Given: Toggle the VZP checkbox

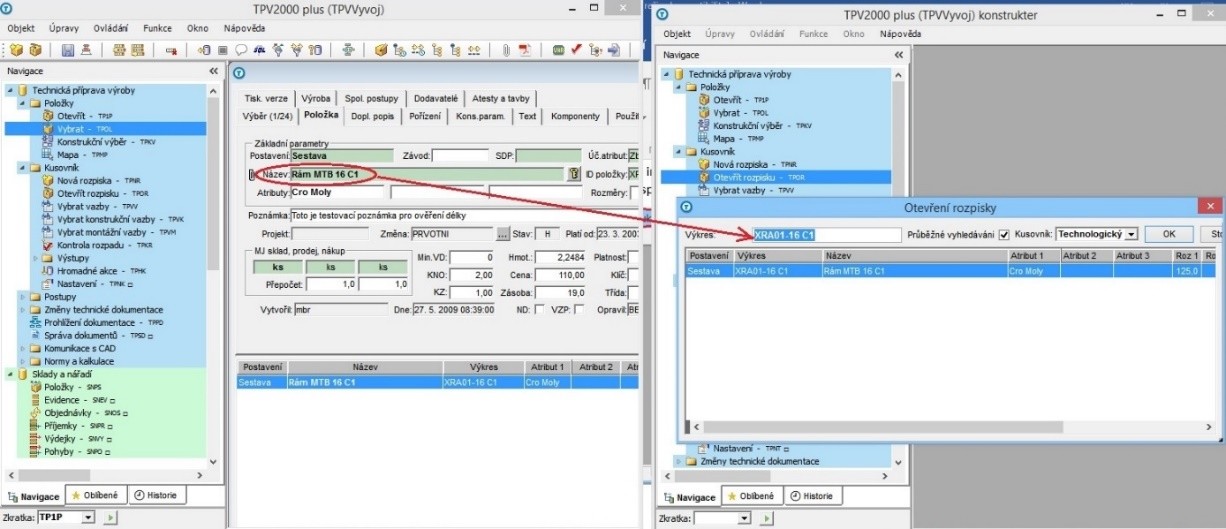Looking at the screenshot, I should coord(578,311).
